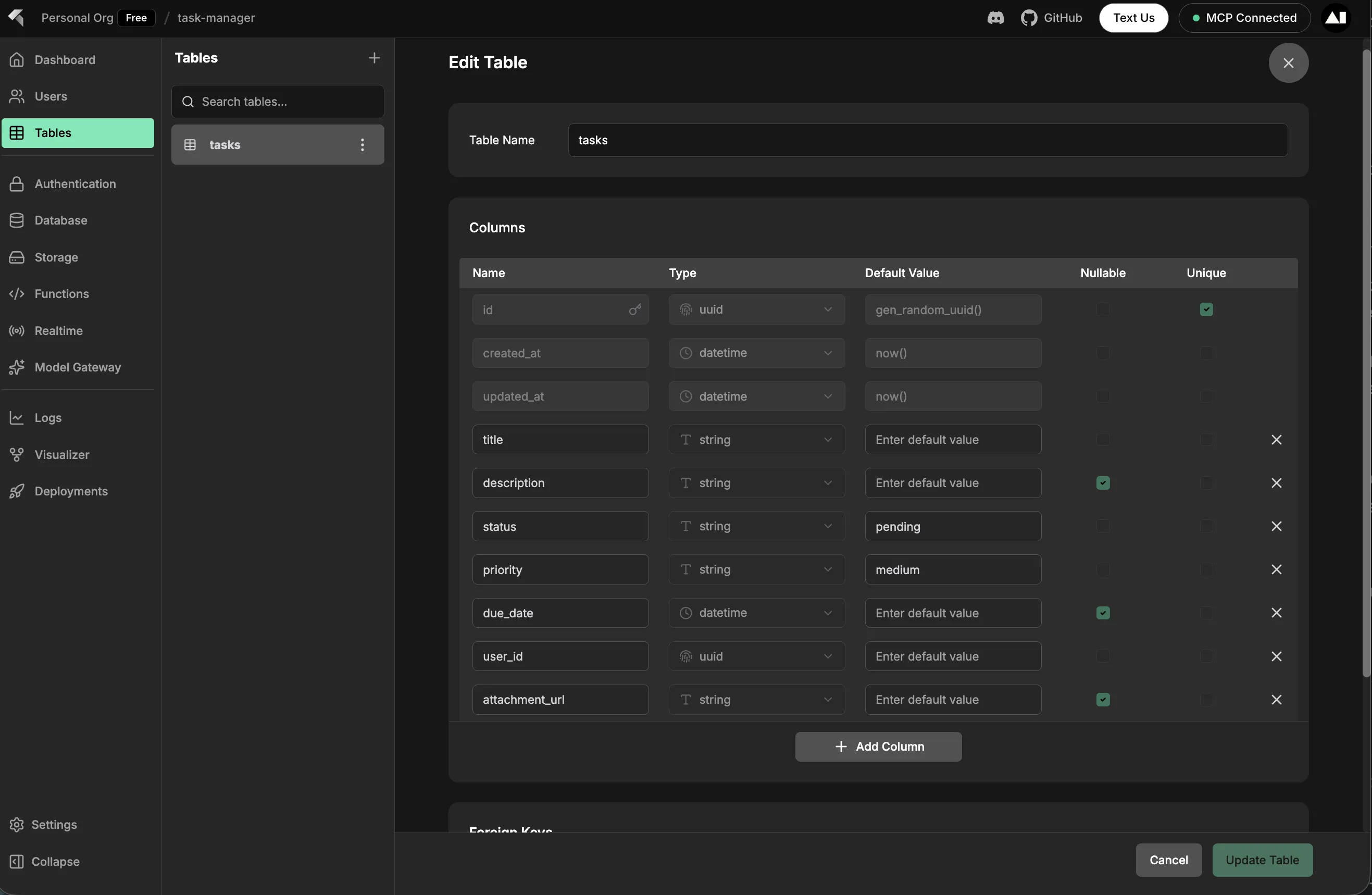Open type dropdown for id column
The image size is (1372, 895).
click(x=757, y=309)
